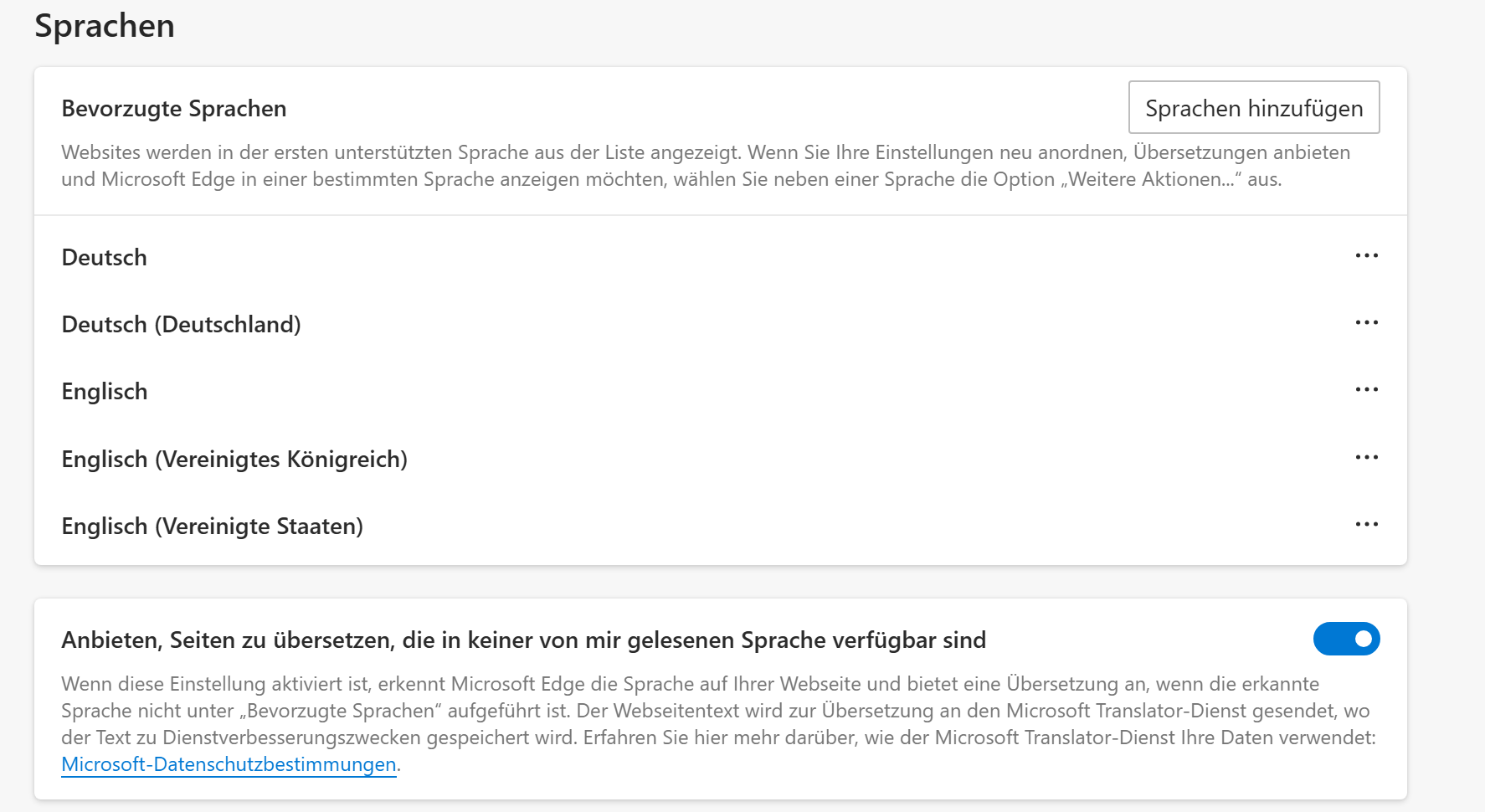1485x812 pixels.
Task: Open more actions menu for Englisch
Action: click(1366, 390)
